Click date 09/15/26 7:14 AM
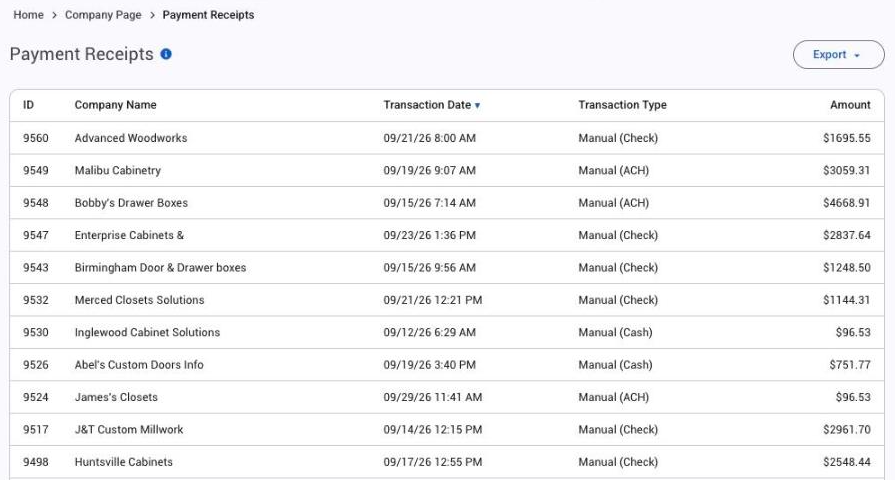This screenshot has height=480, width=895. click(x=429, y=203)
